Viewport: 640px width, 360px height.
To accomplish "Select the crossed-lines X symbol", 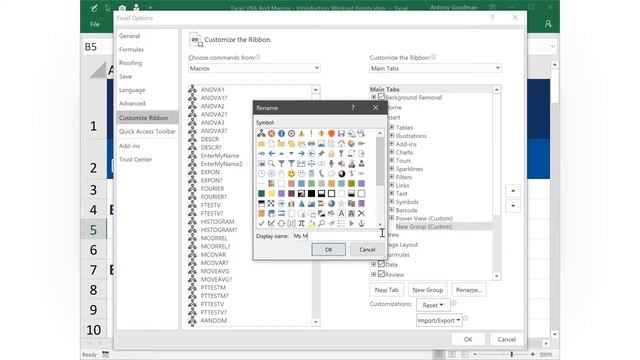I will (361, 213).
